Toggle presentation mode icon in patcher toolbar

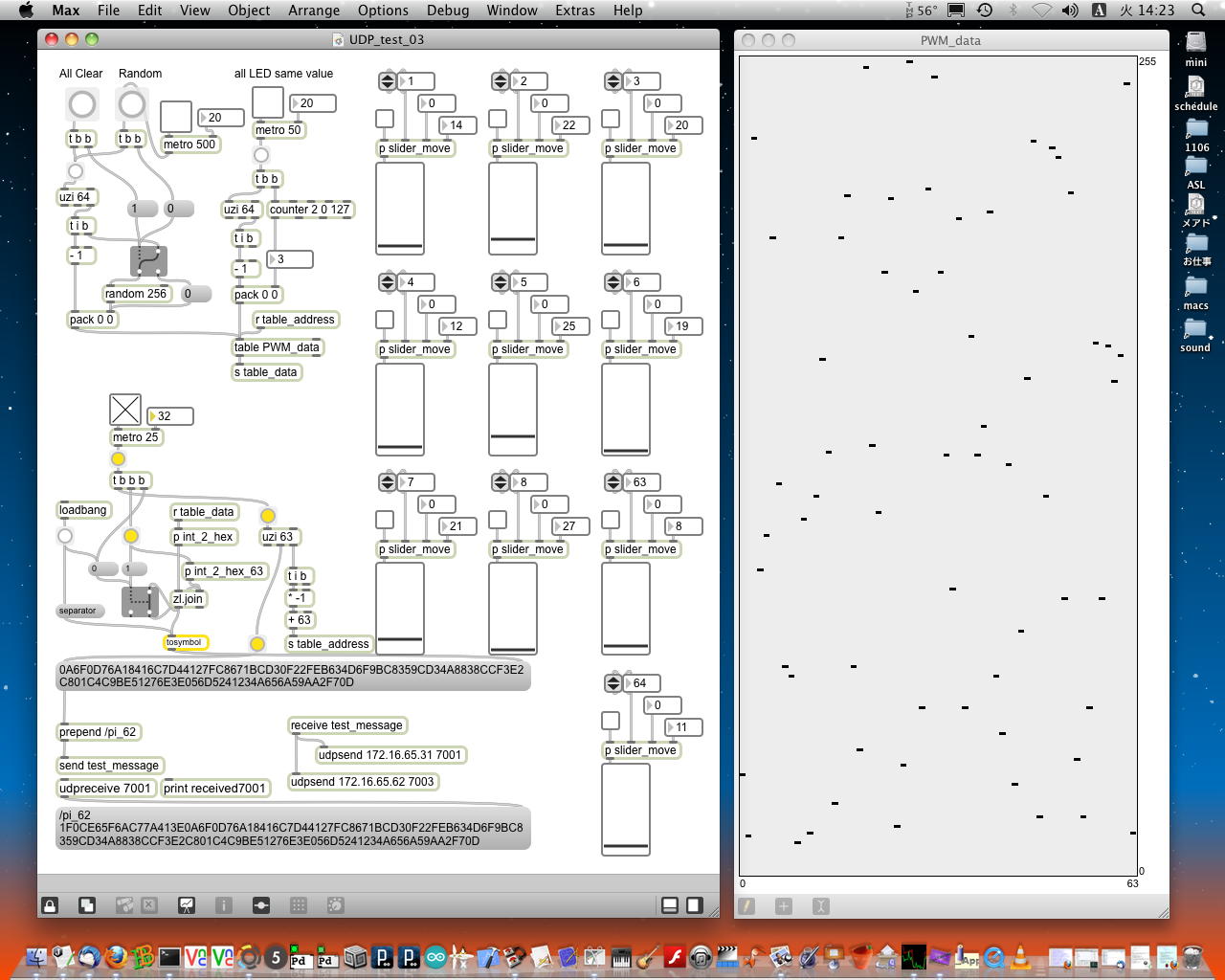pyautogui.click(x=187, y=904)
